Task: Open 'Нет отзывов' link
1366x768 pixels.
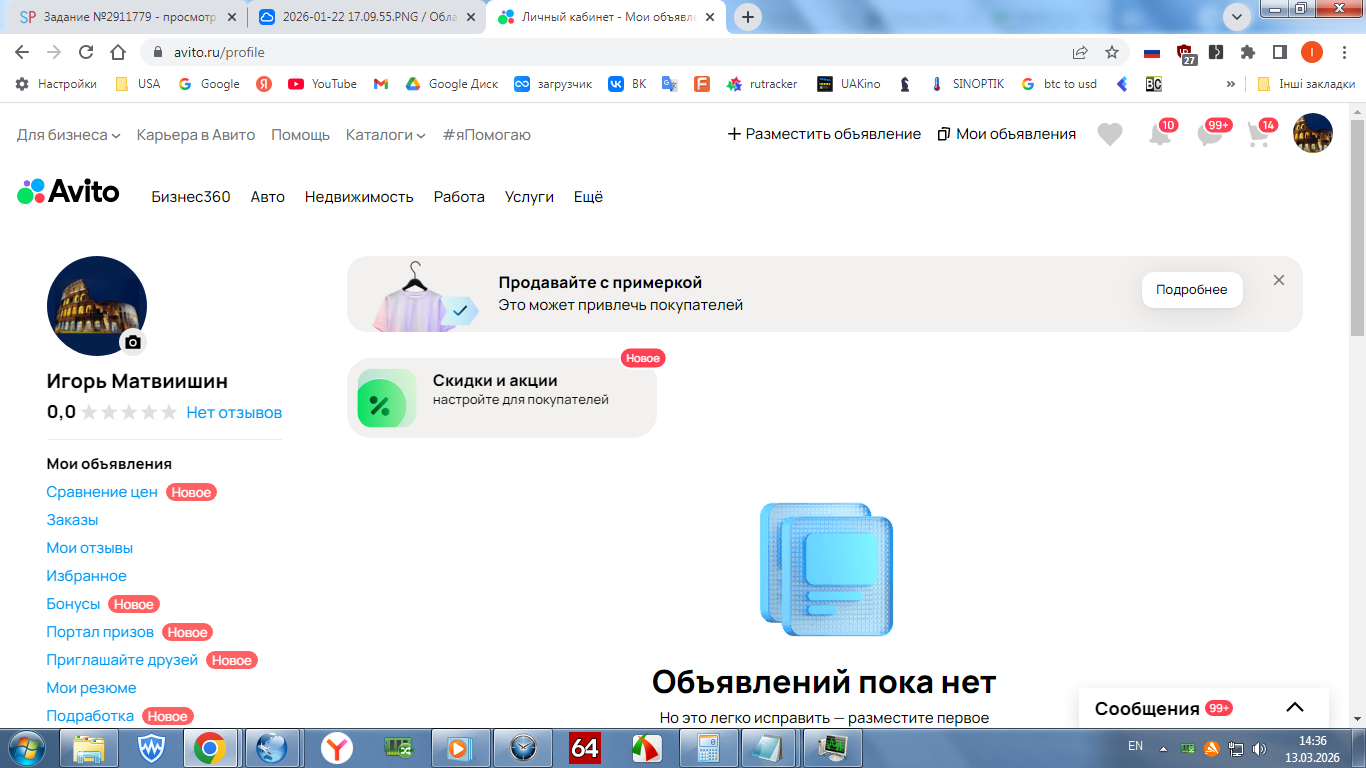Action: click(234, 412)
